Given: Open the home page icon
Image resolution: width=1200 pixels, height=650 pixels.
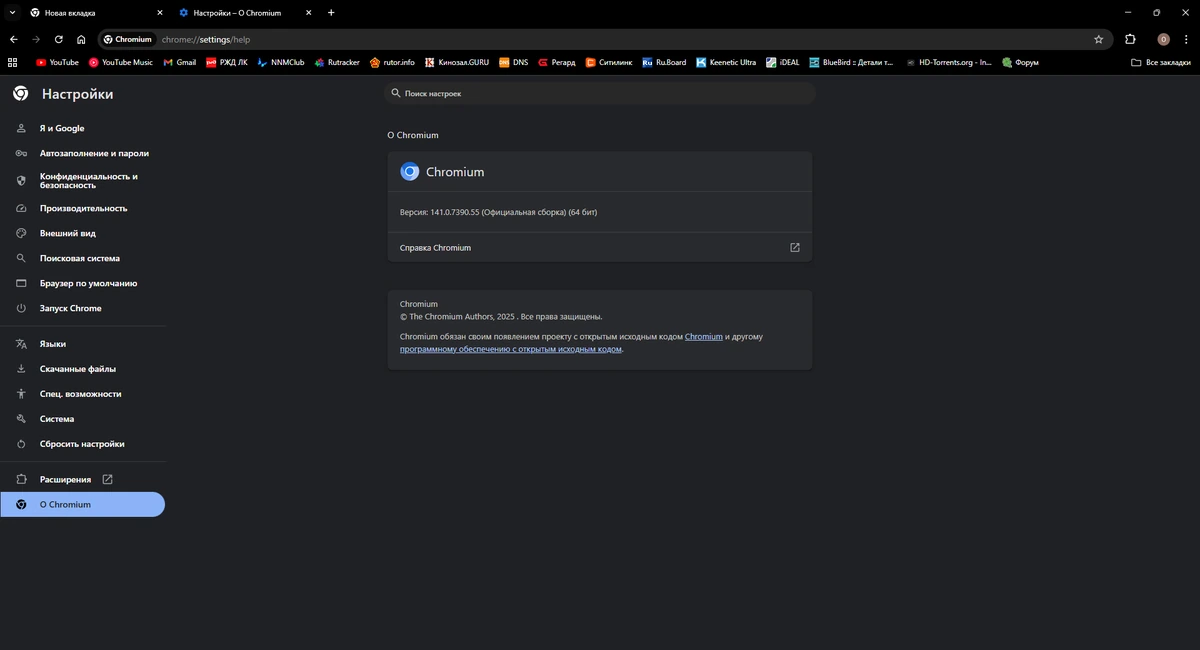Looking at the screenshot, I should [81, 39].
